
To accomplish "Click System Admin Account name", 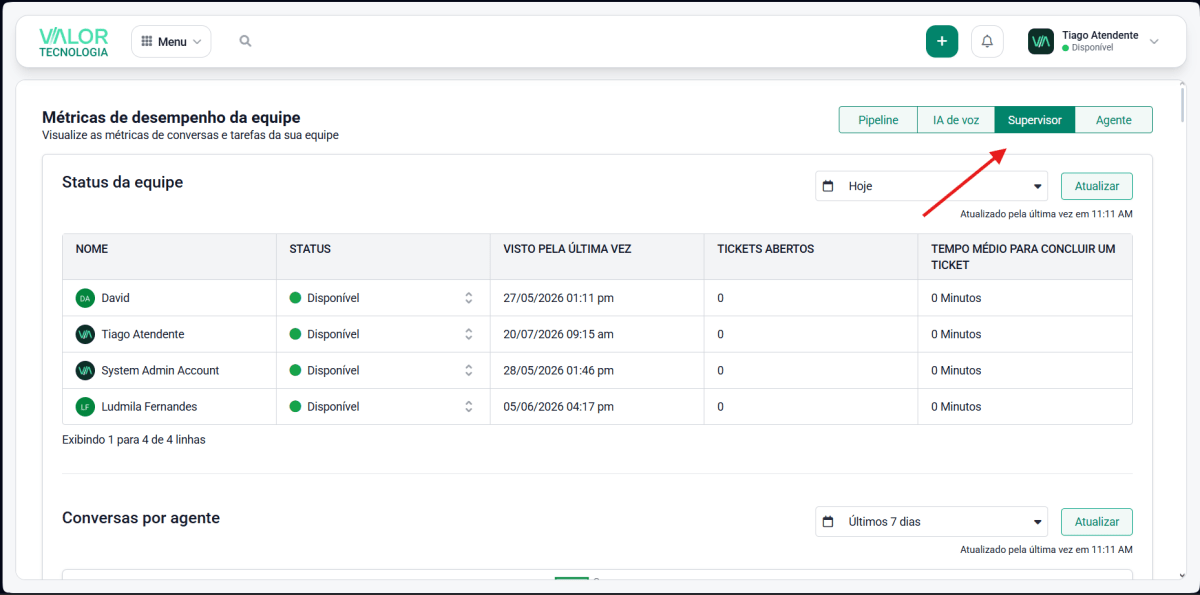I will [160, 370].
